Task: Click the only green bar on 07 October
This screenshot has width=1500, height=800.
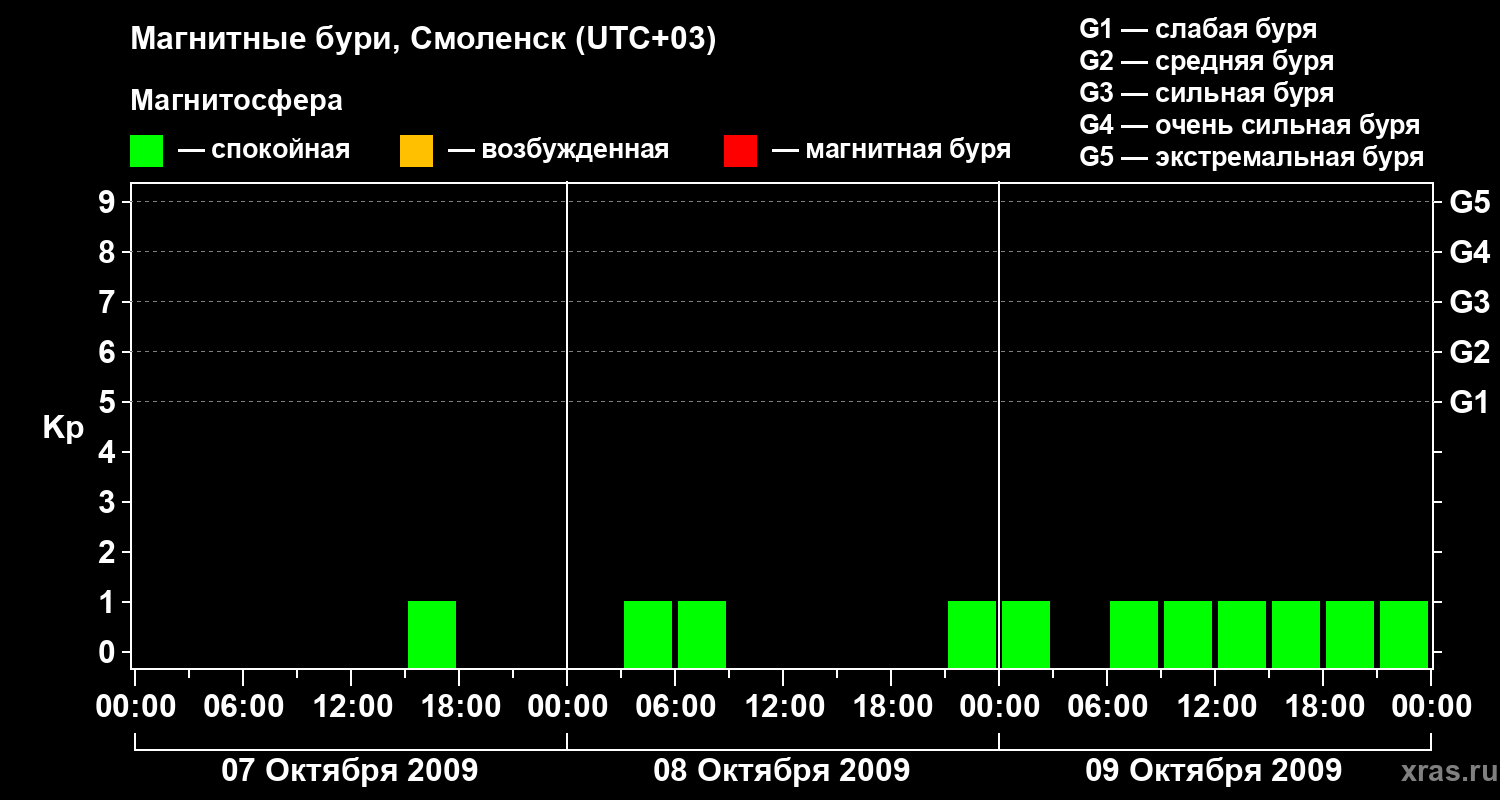Action: (432, 634)
